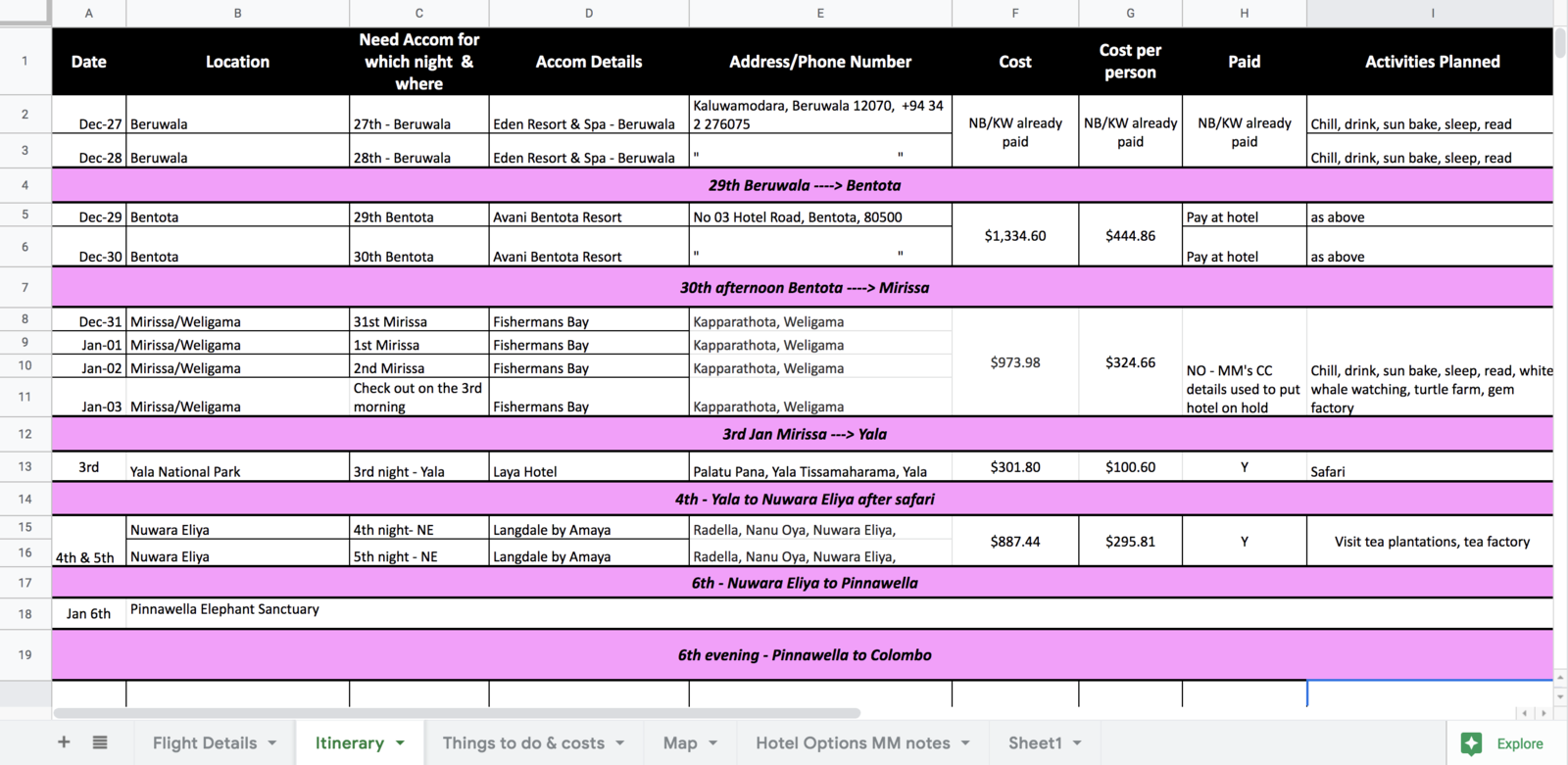Click '5th night - NE' cell
This screenshot has width=1568, height=765.
pos(419,553)
